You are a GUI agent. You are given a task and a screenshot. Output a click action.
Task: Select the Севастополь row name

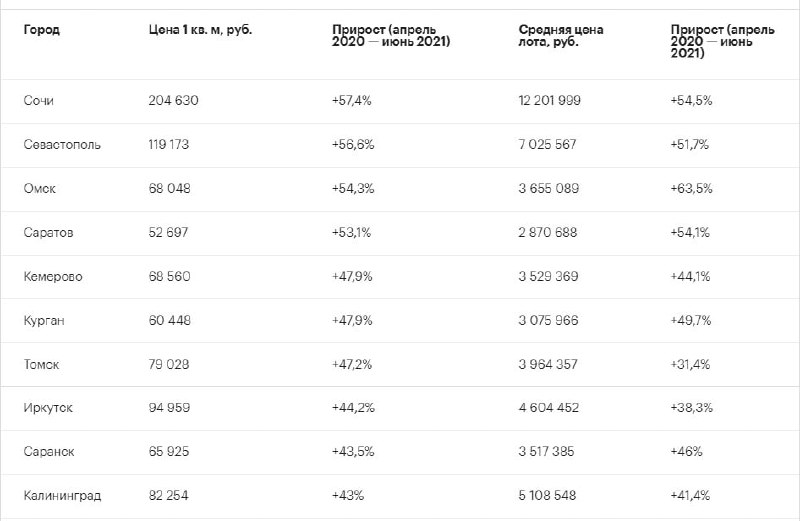pos(62,145)
